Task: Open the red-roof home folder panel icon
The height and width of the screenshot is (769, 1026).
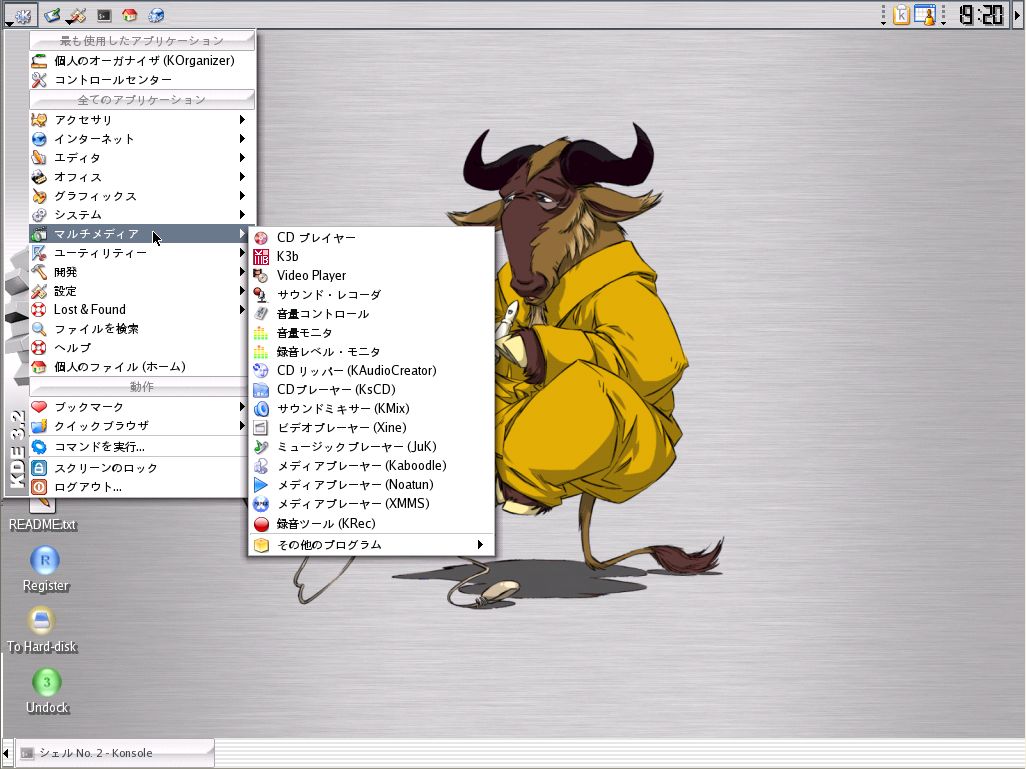Action: (x=130, y=14)
